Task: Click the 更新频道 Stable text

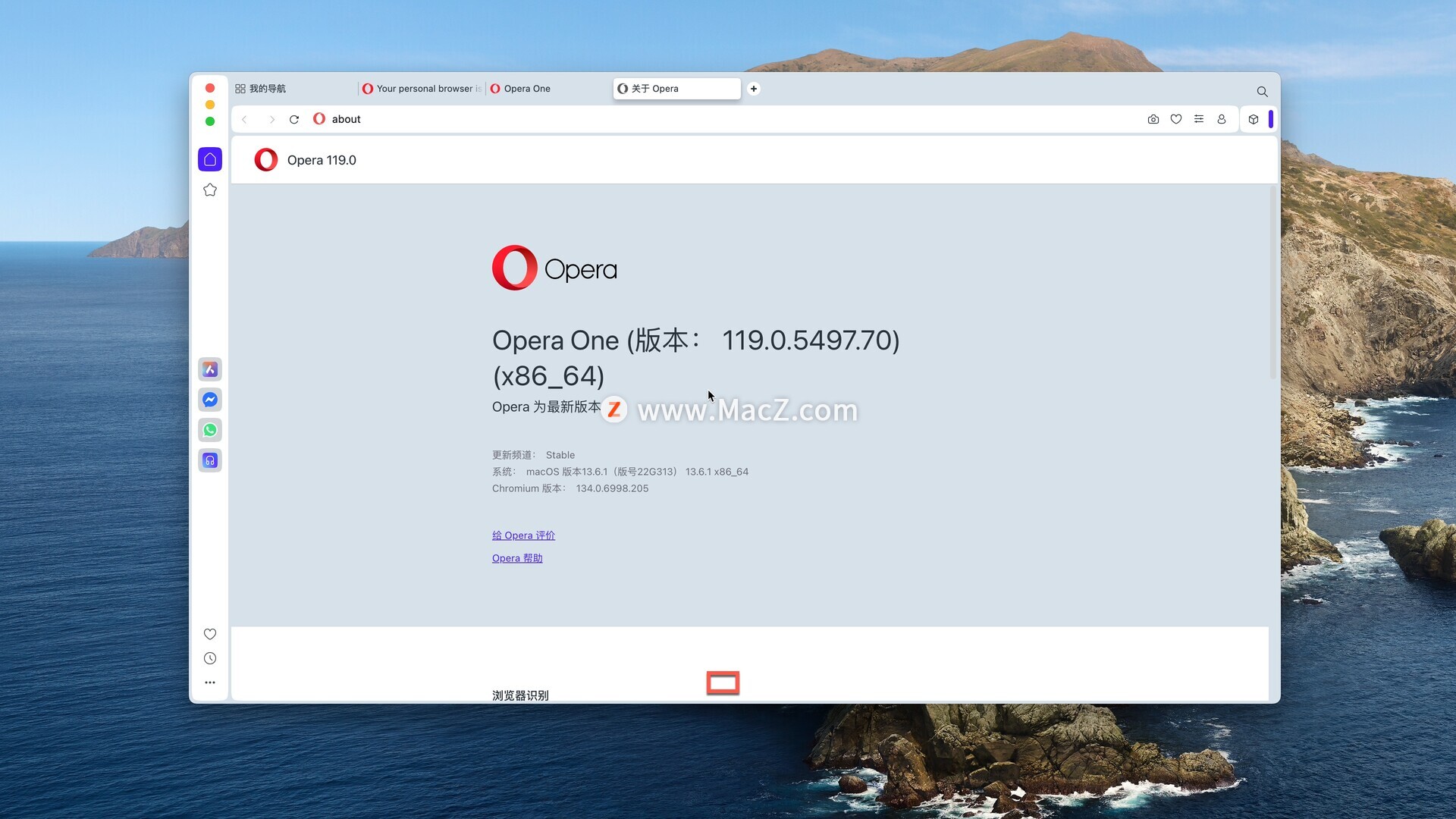Action: [x=533, y=455]
